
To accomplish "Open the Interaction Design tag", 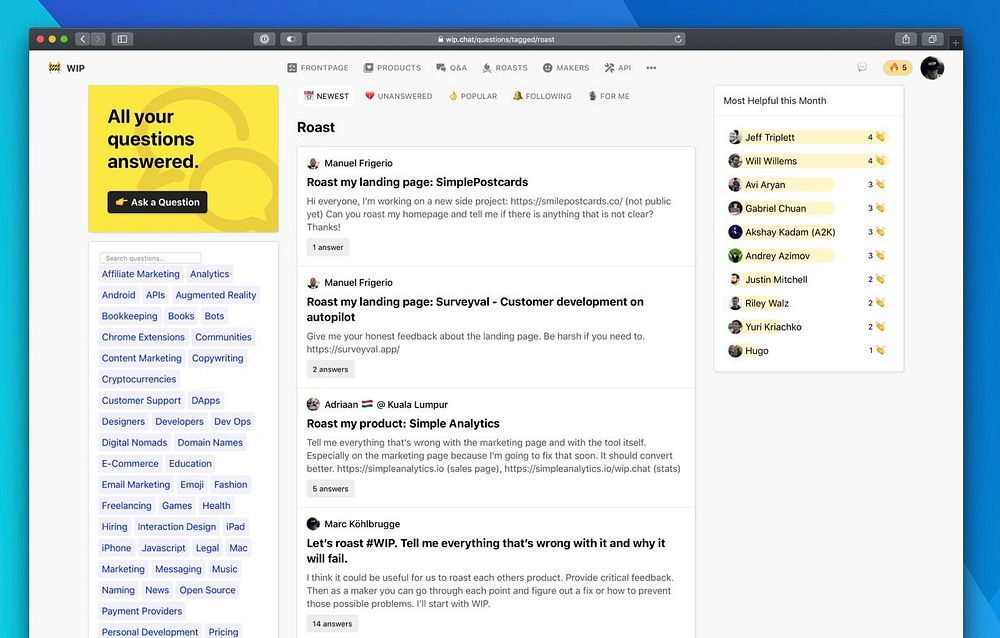I will click(177, 527).
